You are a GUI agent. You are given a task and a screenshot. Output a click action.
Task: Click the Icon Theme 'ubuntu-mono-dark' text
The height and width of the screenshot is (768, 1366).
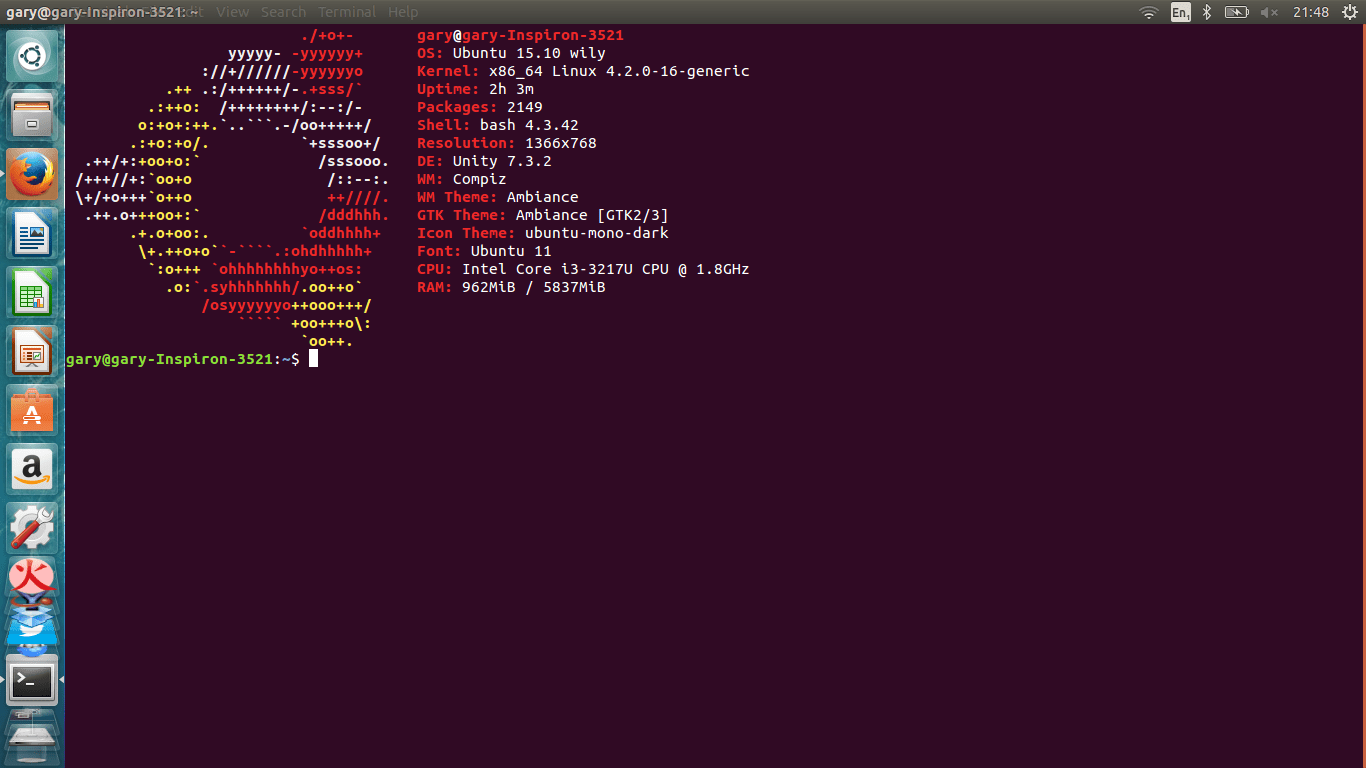[597, 233]
